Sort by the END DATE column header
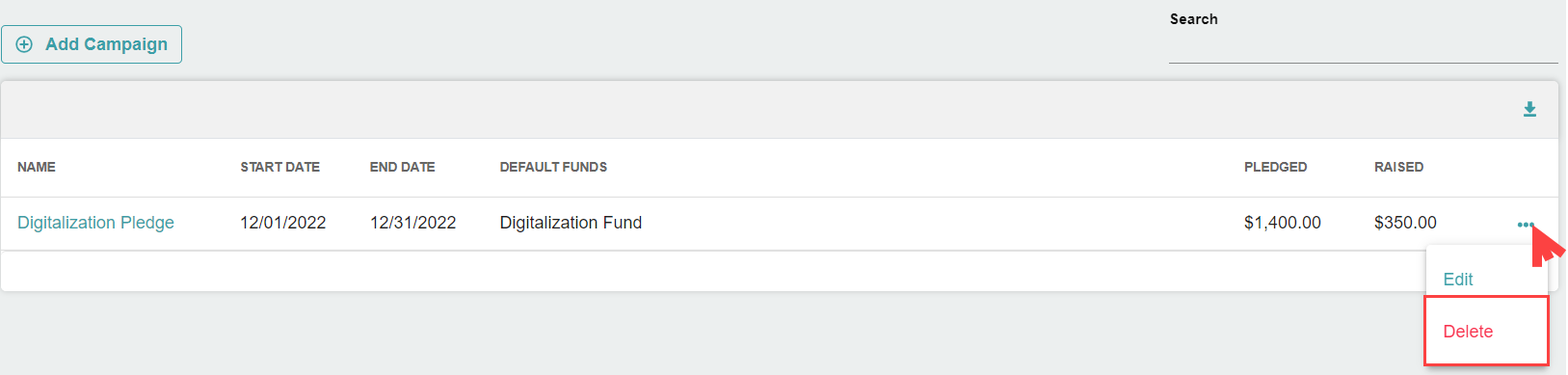The height and width of the screenshot is (375, 1568). 402,167
